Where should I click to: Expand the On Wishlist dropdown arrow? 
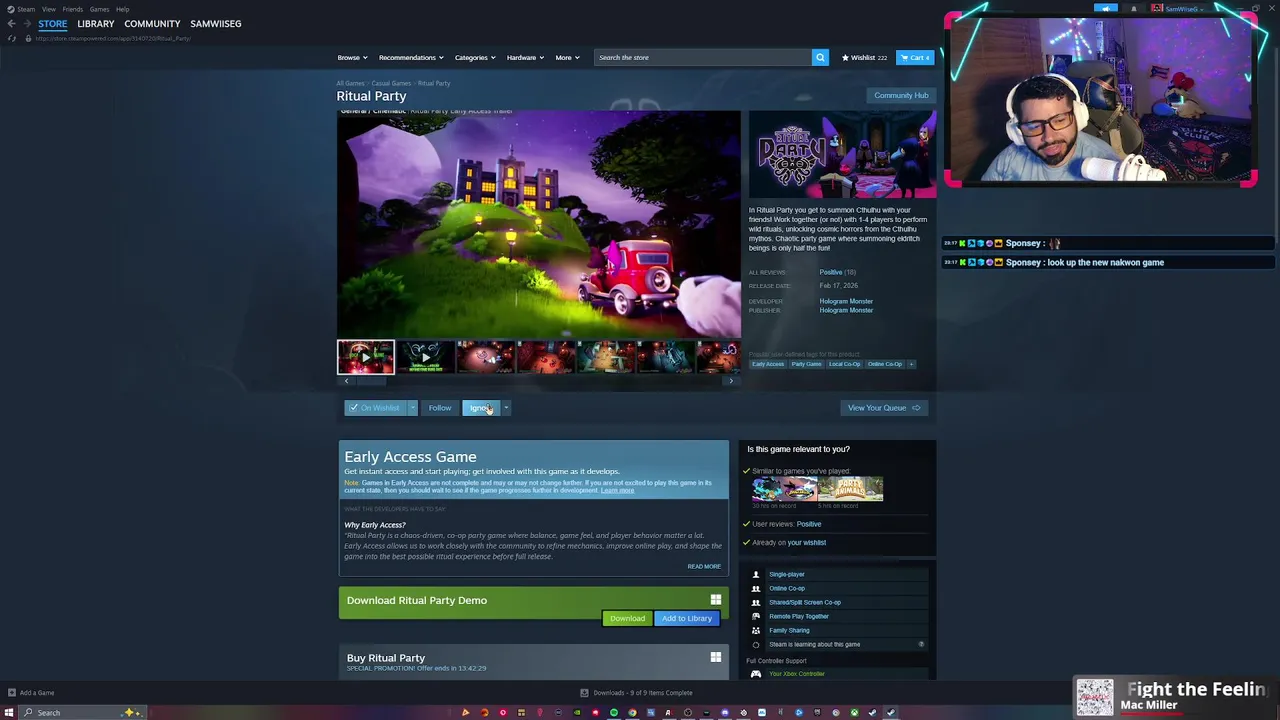(x=412, y=408)
